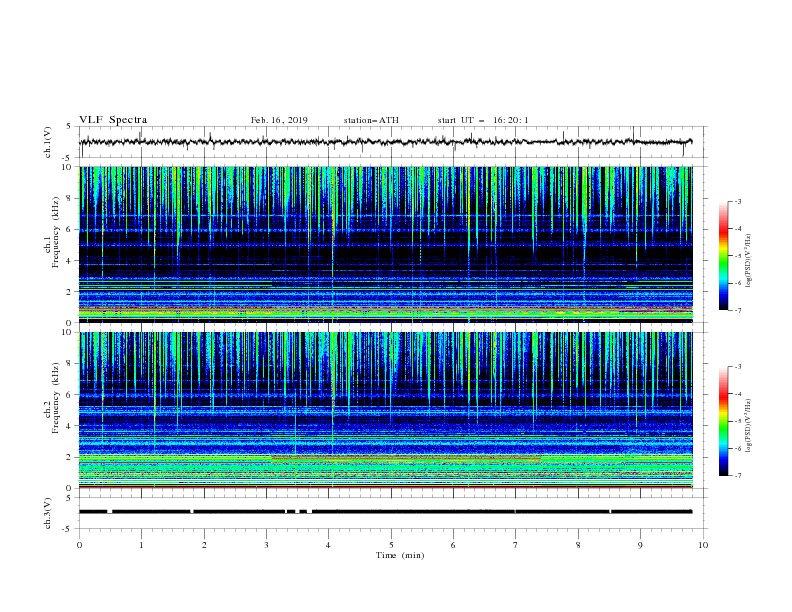Click the '-7' label on ch.2 color bar
This screenshot has width=792, height=612.
tap(737, 476)
